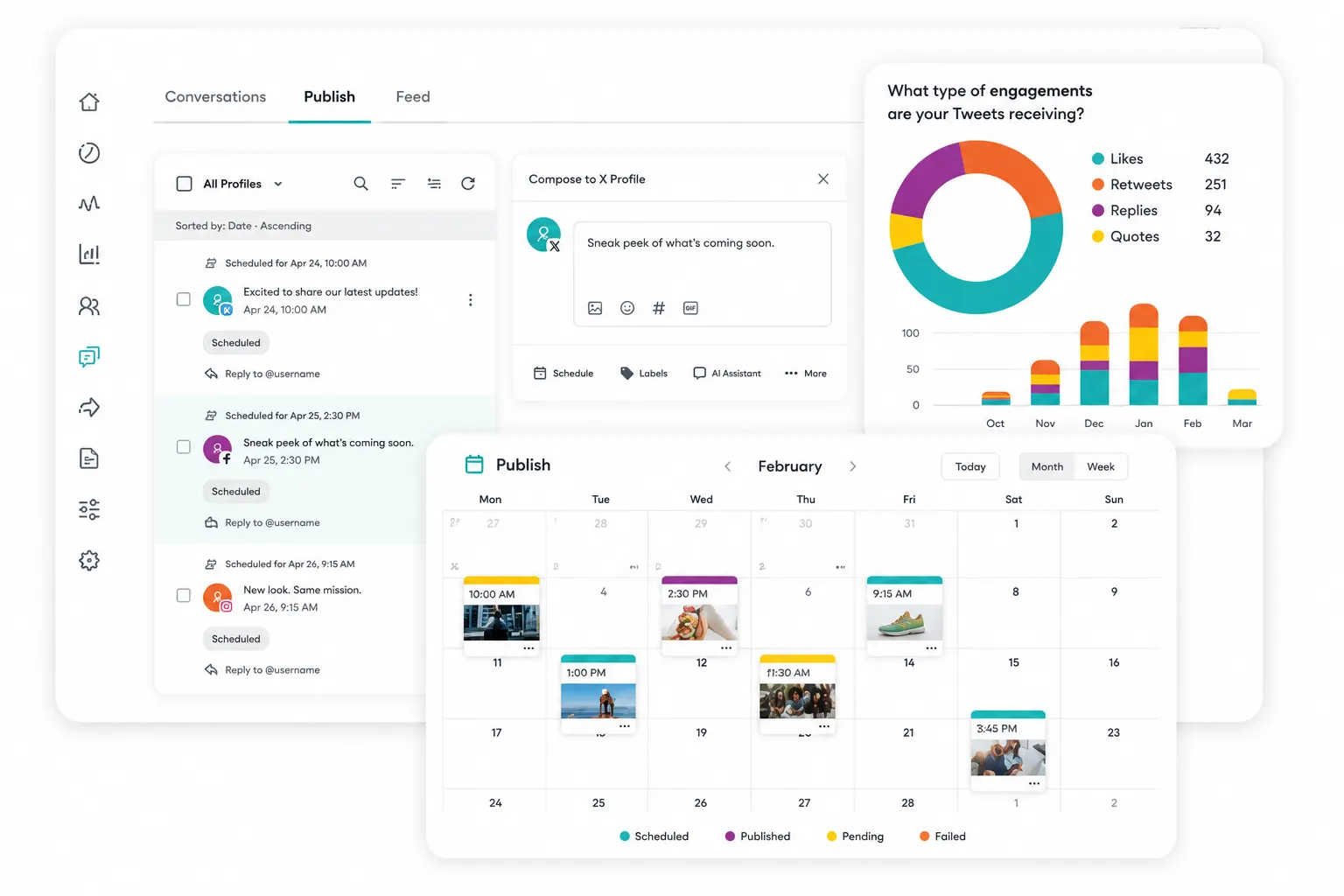Refresh the scheduled posts list
This screenshot has width=1344, height=896.
(x=468, y=184)
